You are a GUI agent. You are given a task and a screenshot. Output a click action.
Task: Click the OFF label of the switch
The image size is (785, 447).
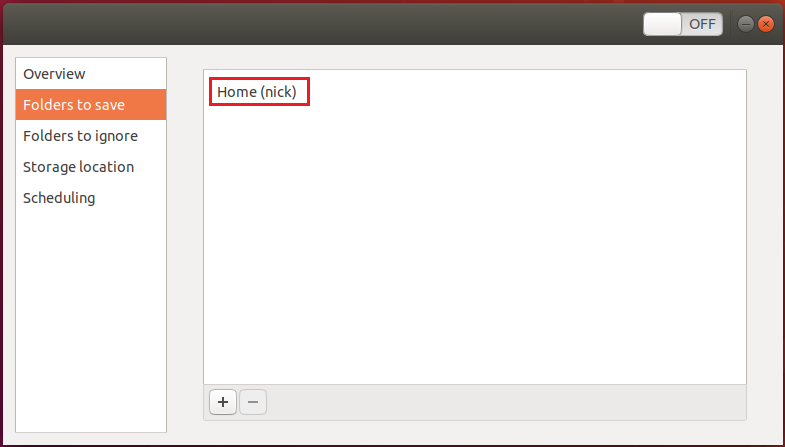tap(702, 24)
